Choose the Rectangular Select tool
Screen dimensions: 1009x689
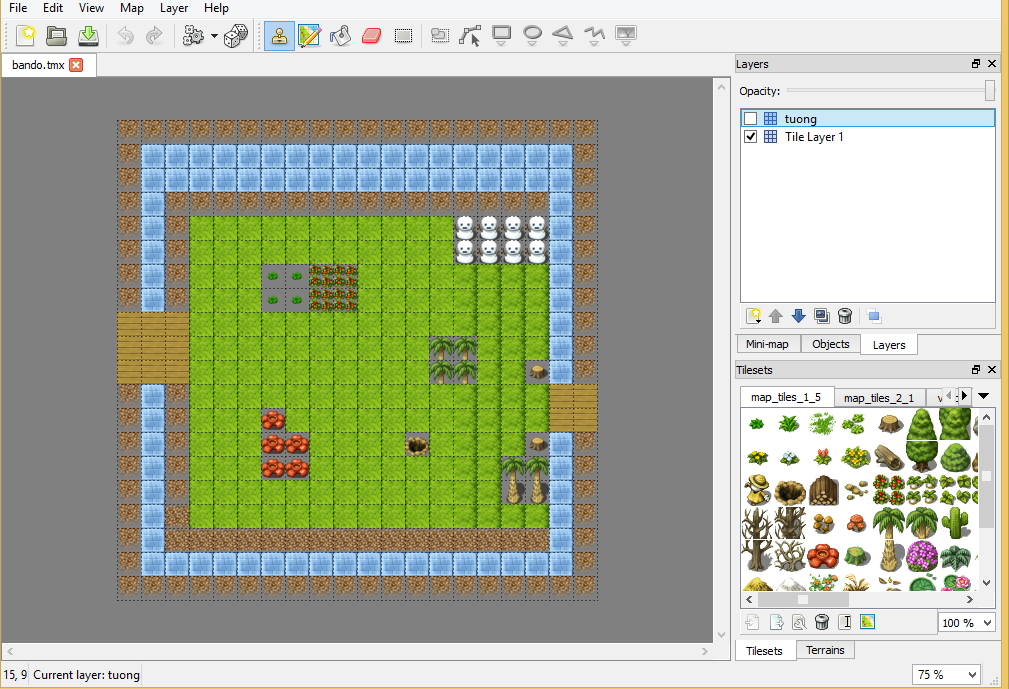point(403,35)
